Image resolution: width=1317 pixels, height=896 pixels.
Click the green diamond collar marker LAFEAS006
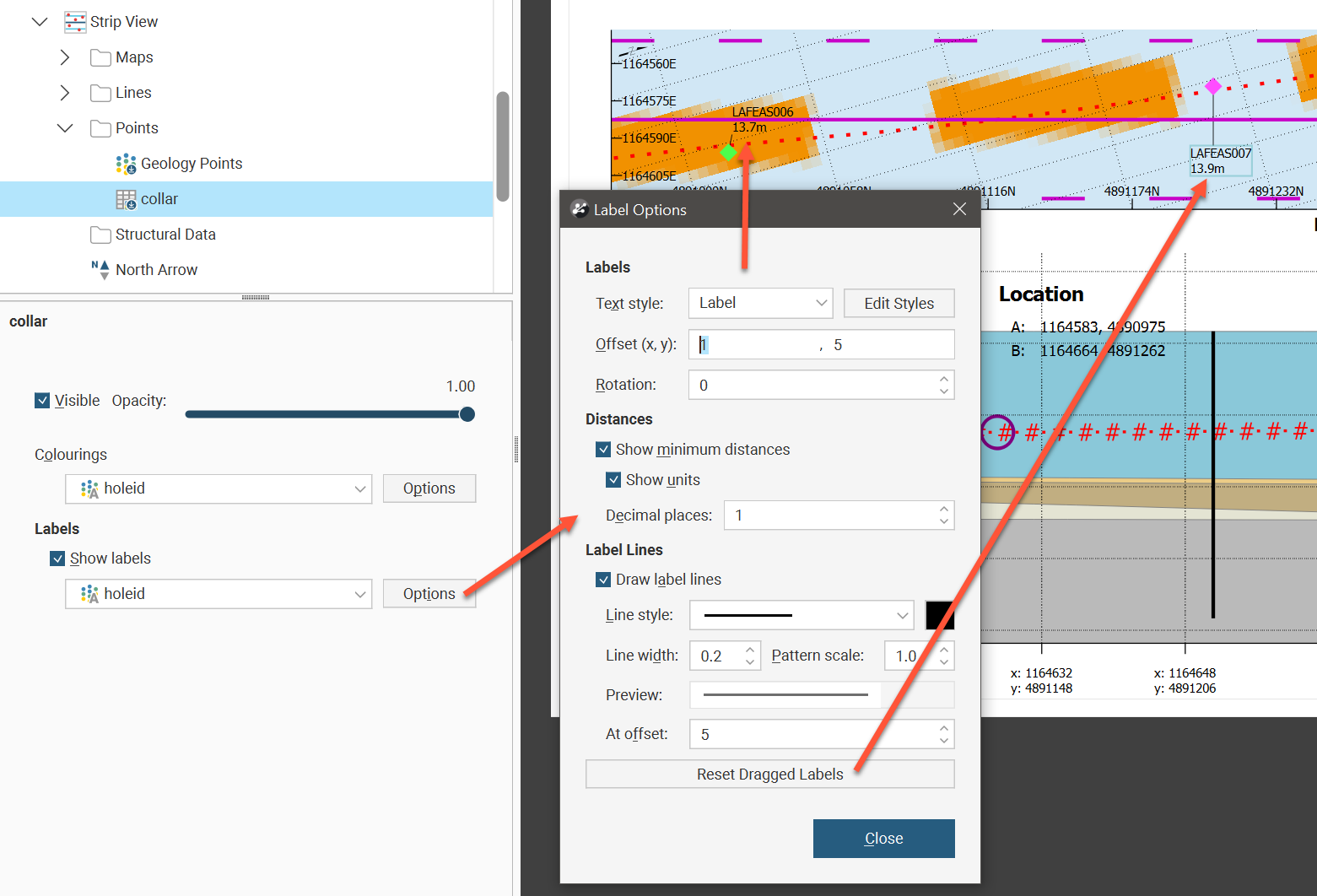729,152
